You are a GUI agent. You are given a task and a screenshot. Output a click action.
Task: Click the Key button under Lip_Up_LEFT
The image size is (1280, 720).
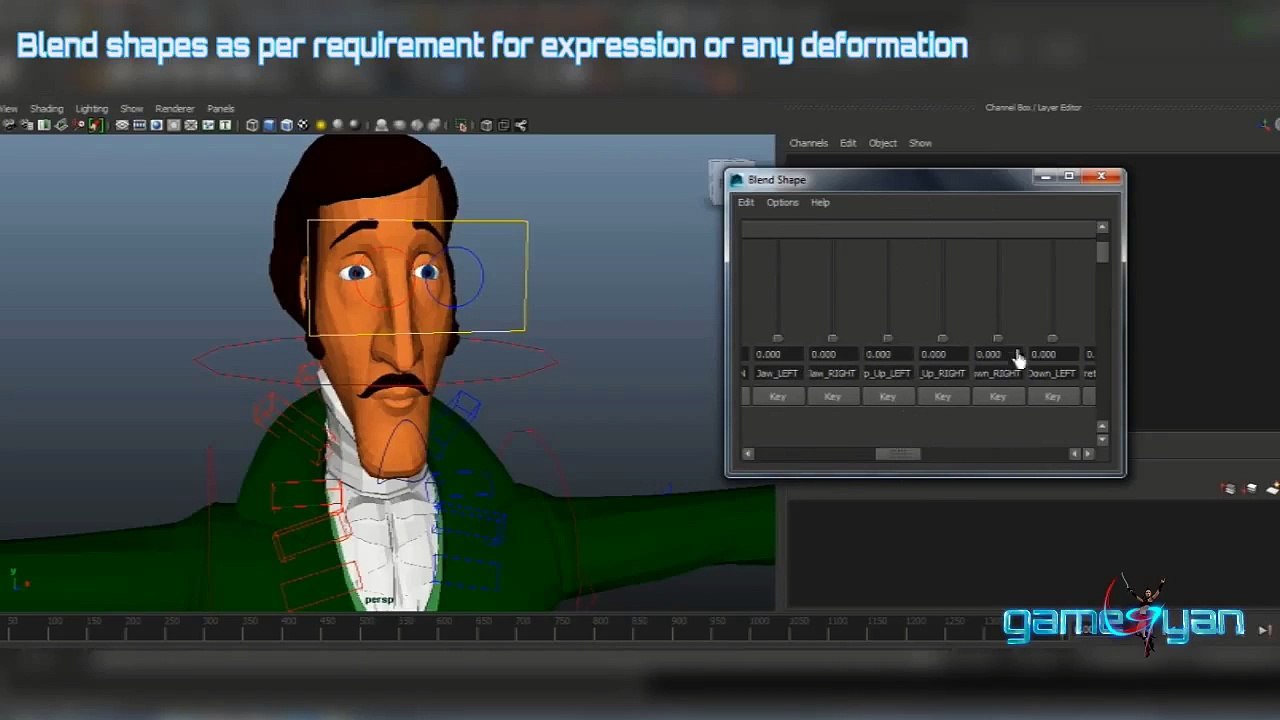tap(888, 397)
